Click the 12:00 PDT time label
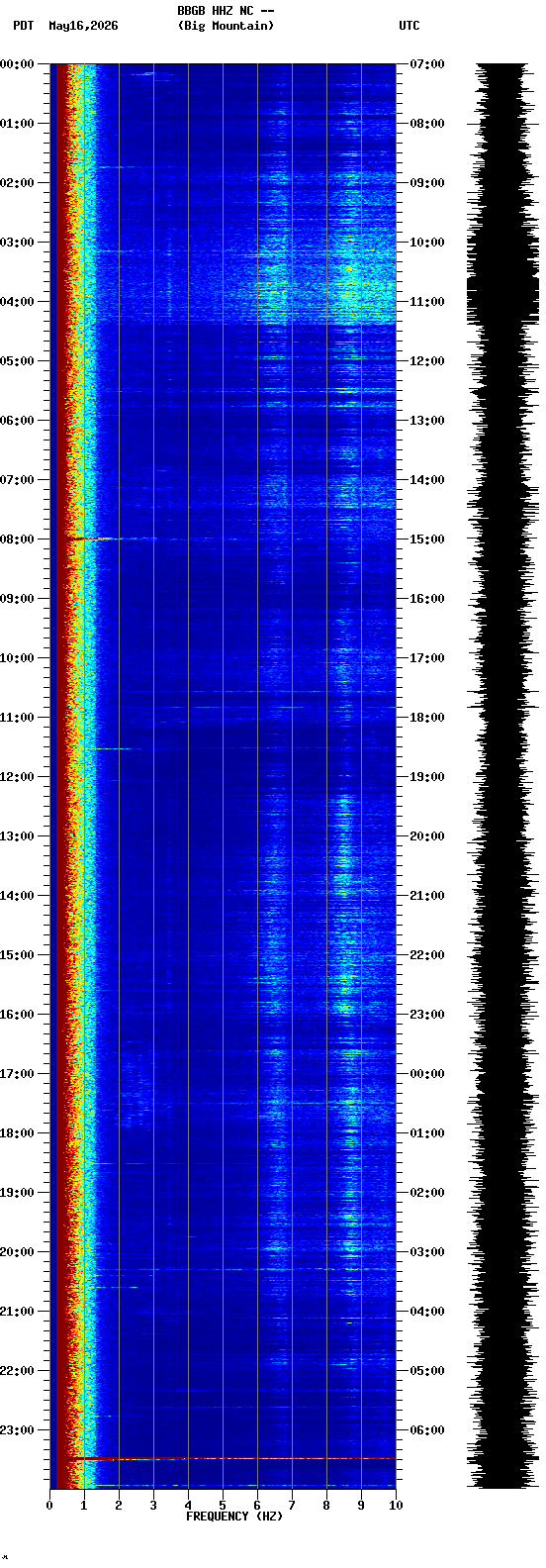The image size is (546, 1568). point(17,777)
